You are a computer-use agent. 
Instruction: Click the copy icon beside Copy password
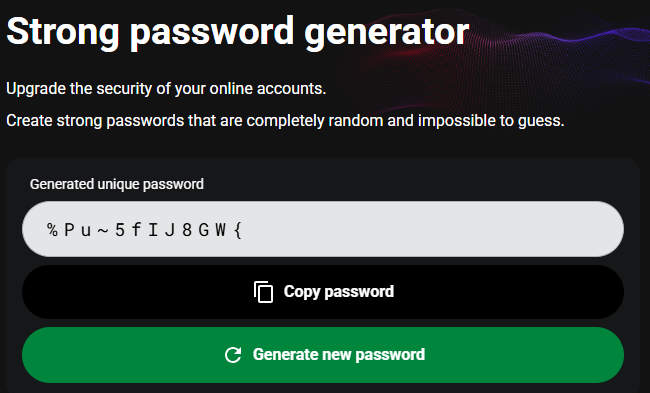coord(263,292)
